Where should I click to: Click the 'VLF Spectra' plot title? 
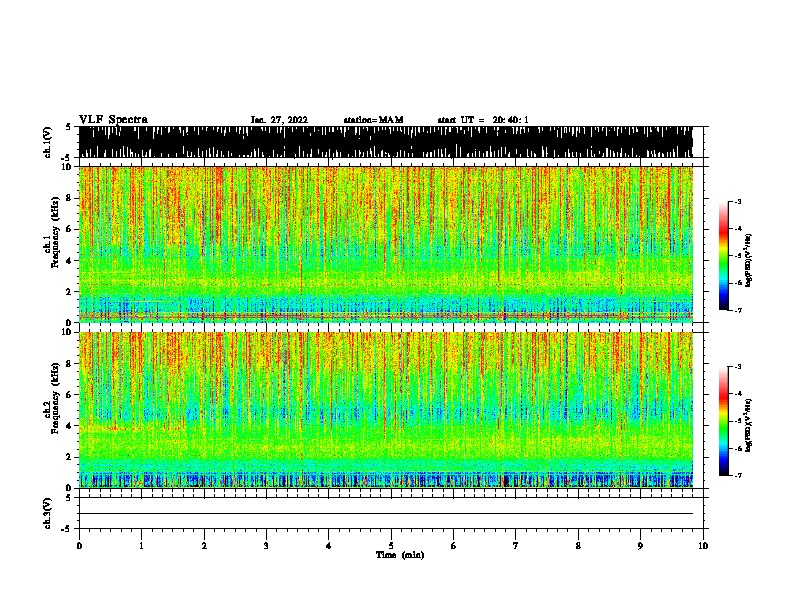pos(113,120)
